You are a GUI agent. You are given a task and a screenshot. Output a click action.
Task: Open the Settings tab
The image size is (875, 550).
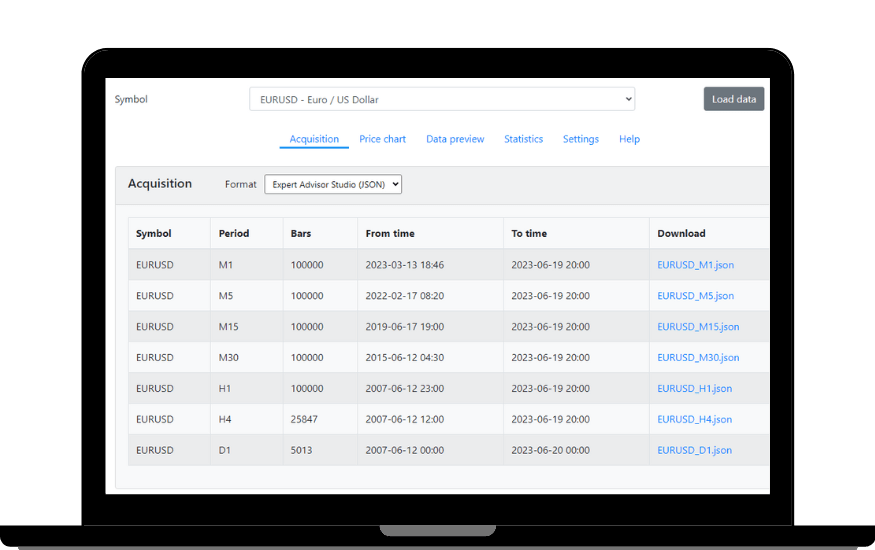pyautogui.click(x=580, y=139)
